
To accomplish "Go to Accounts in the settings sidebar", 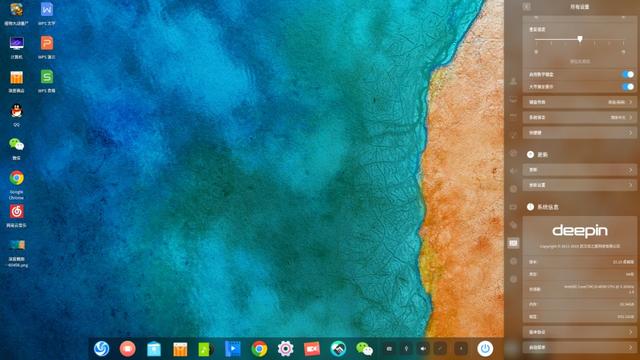I will tap(513, 82).
